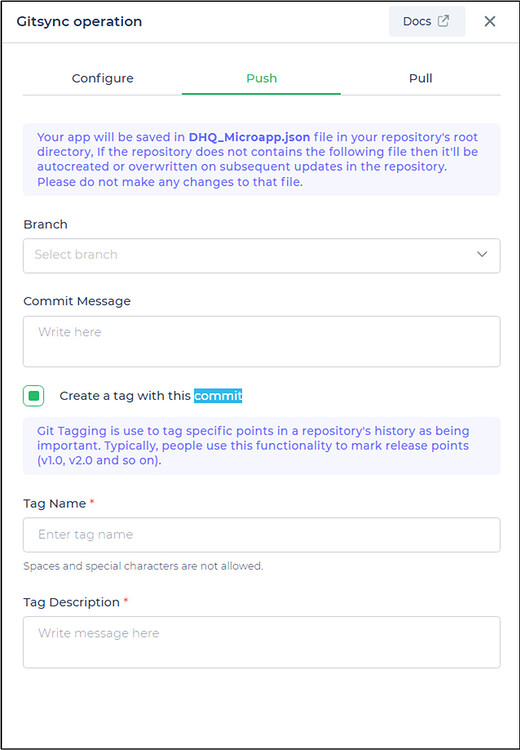The image size is (520, 750).
Task: Click the Docs button
Action: pos(427,22)
